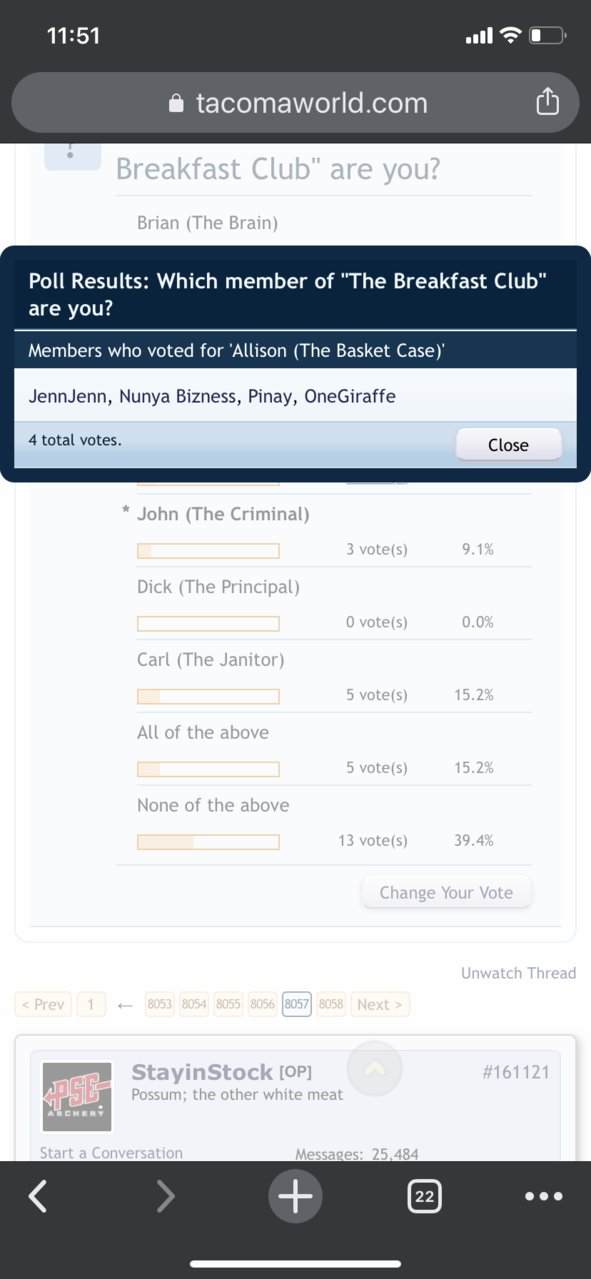Tap the scroll-to-top chevron bubble
Image resolution: width=591 pixels, height=1279 pixels.
pyautogui.click(x=374, y=1068)
